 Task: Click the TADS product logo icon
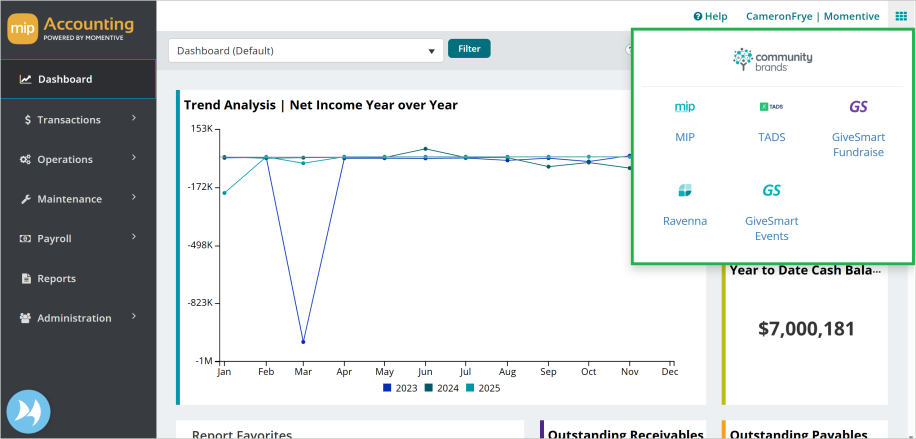click(x=771, y=107)
